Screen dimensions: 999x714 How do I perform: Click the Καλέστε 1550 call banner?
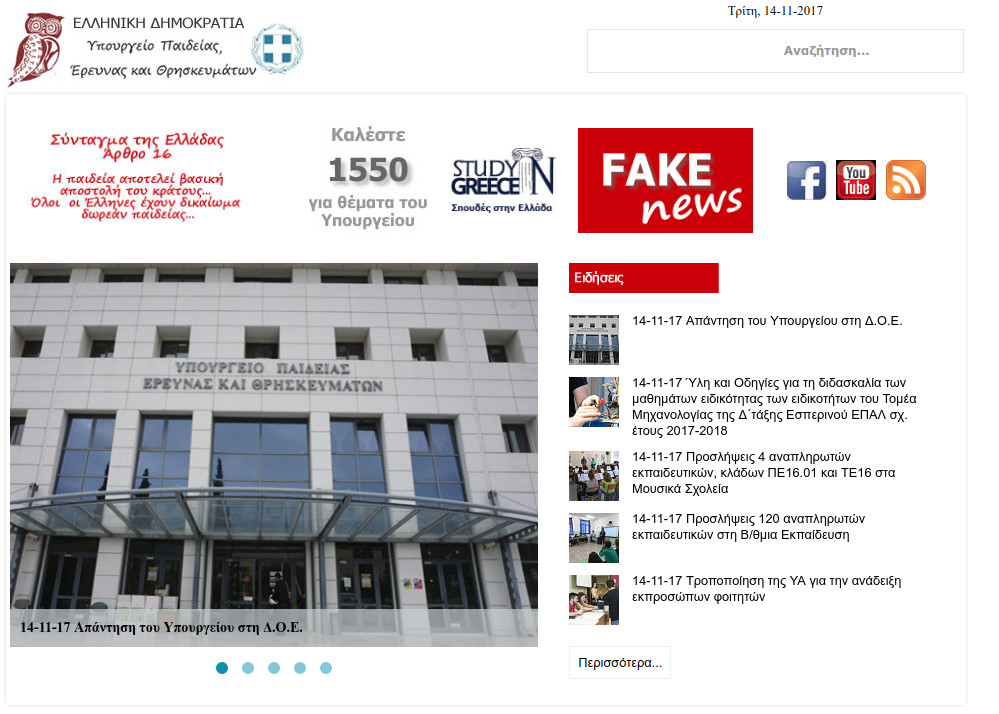tap(368, 178)
